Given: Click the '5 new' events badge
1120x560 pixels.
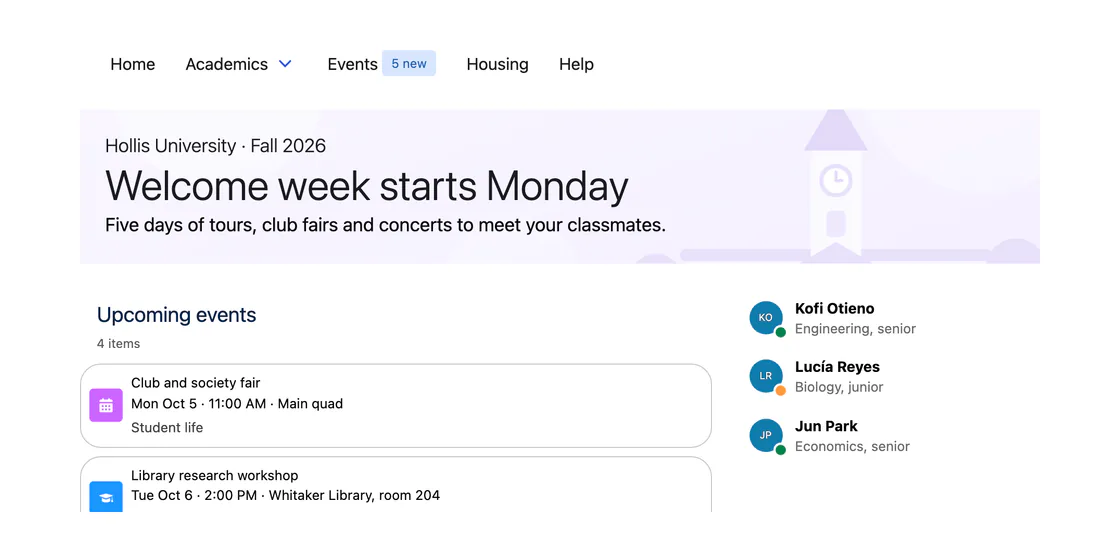Looking at the screenshot, I should tap(409, 64).
